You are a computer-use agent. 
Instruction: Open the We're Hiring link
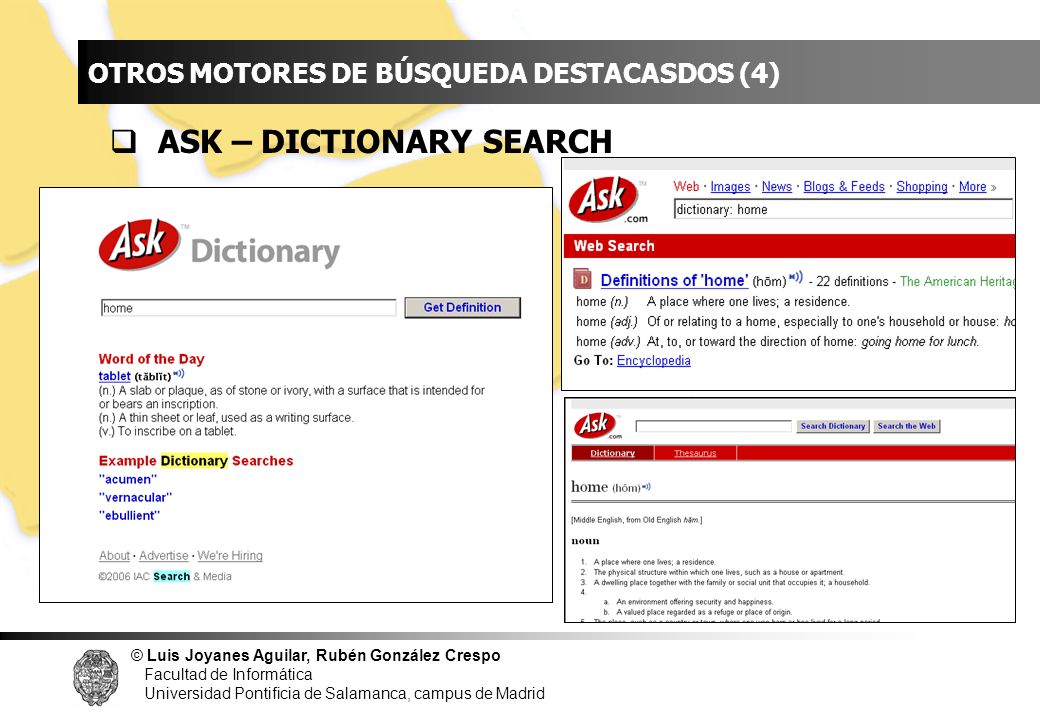pos(230,556)
